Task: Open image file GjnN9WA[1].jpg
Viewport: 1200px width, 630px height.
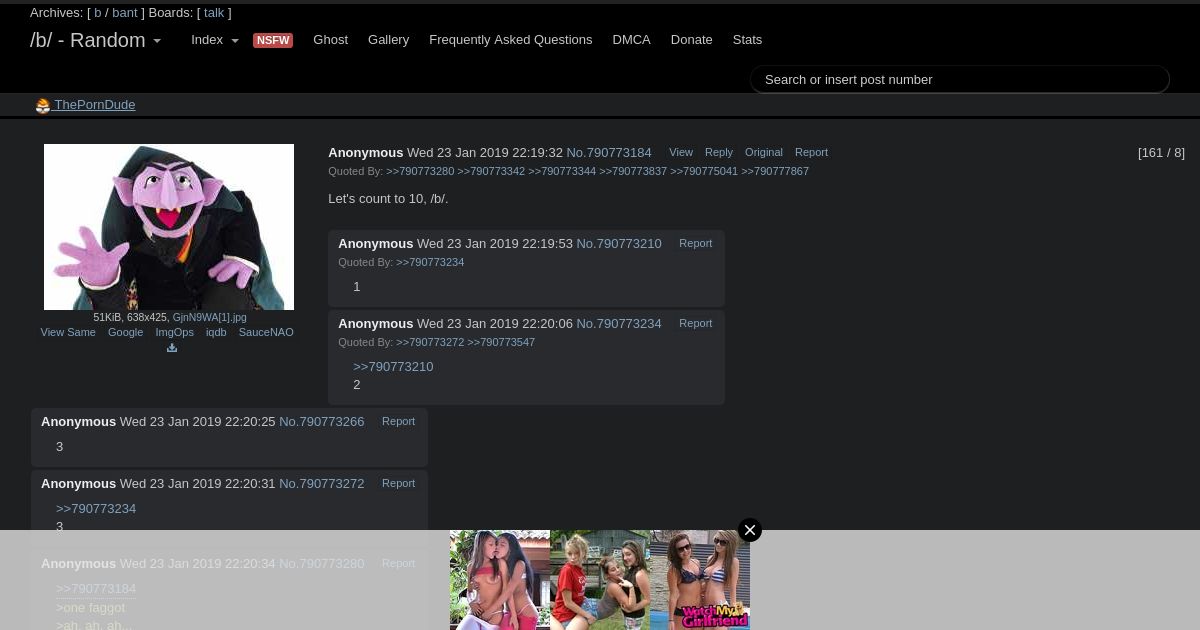Action: point(209,317)
